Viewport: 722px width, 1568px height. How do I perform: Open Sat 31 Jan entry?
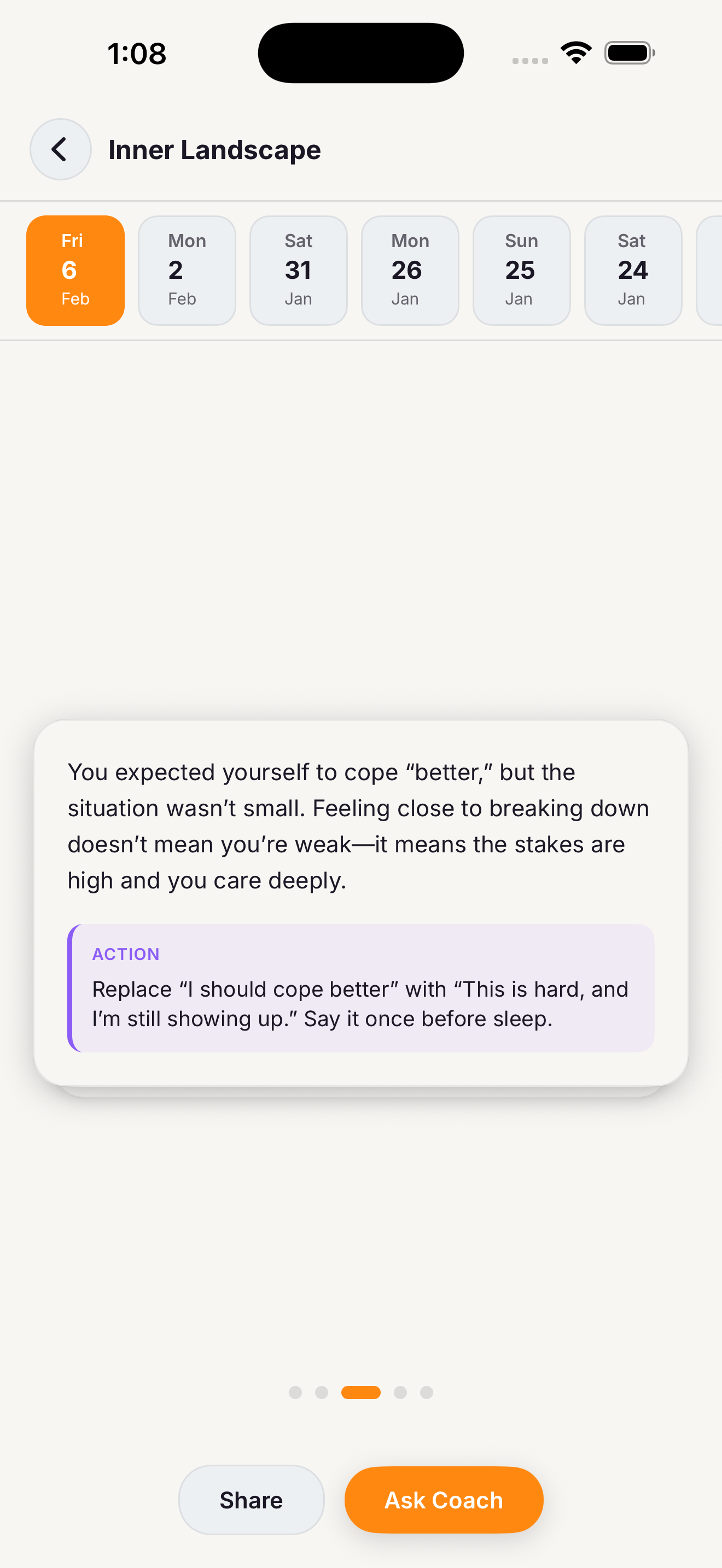tap(298, 270)
